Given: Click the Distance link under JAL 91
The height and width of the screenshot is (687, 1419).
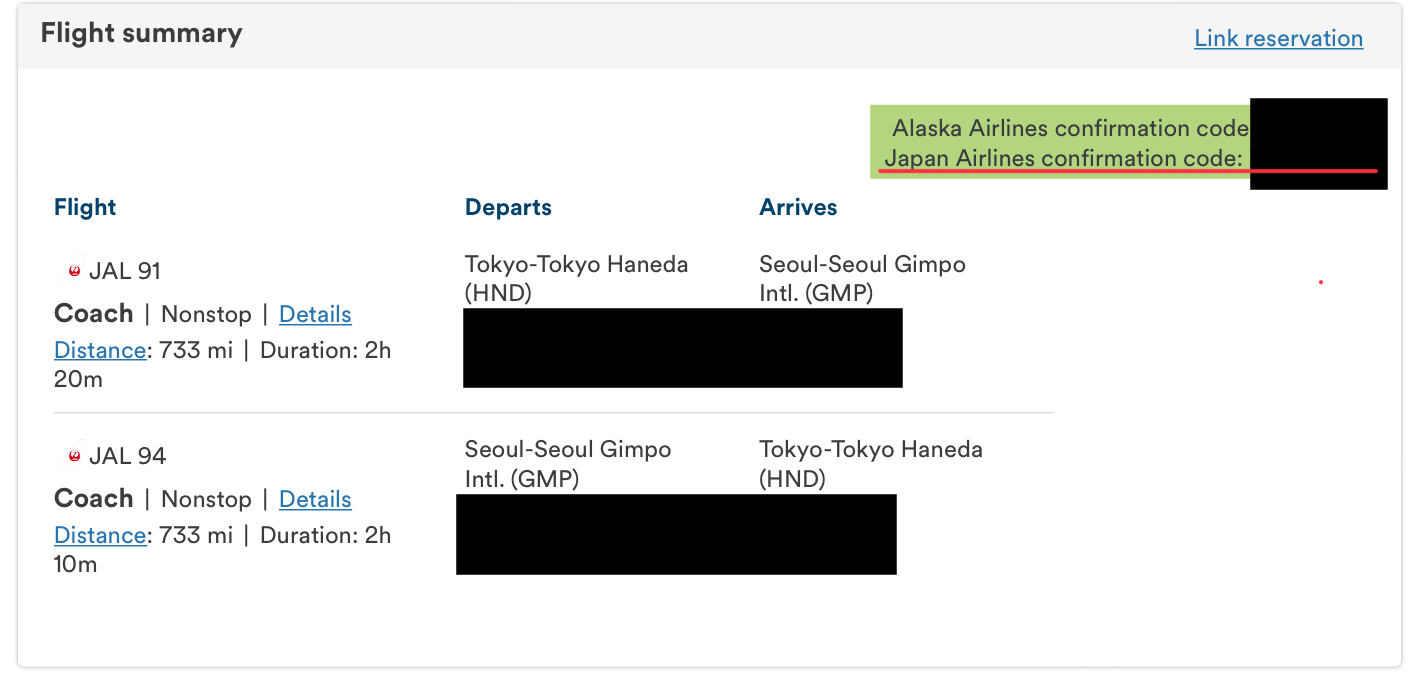Looking at the screenshot, I should point(100,350).
